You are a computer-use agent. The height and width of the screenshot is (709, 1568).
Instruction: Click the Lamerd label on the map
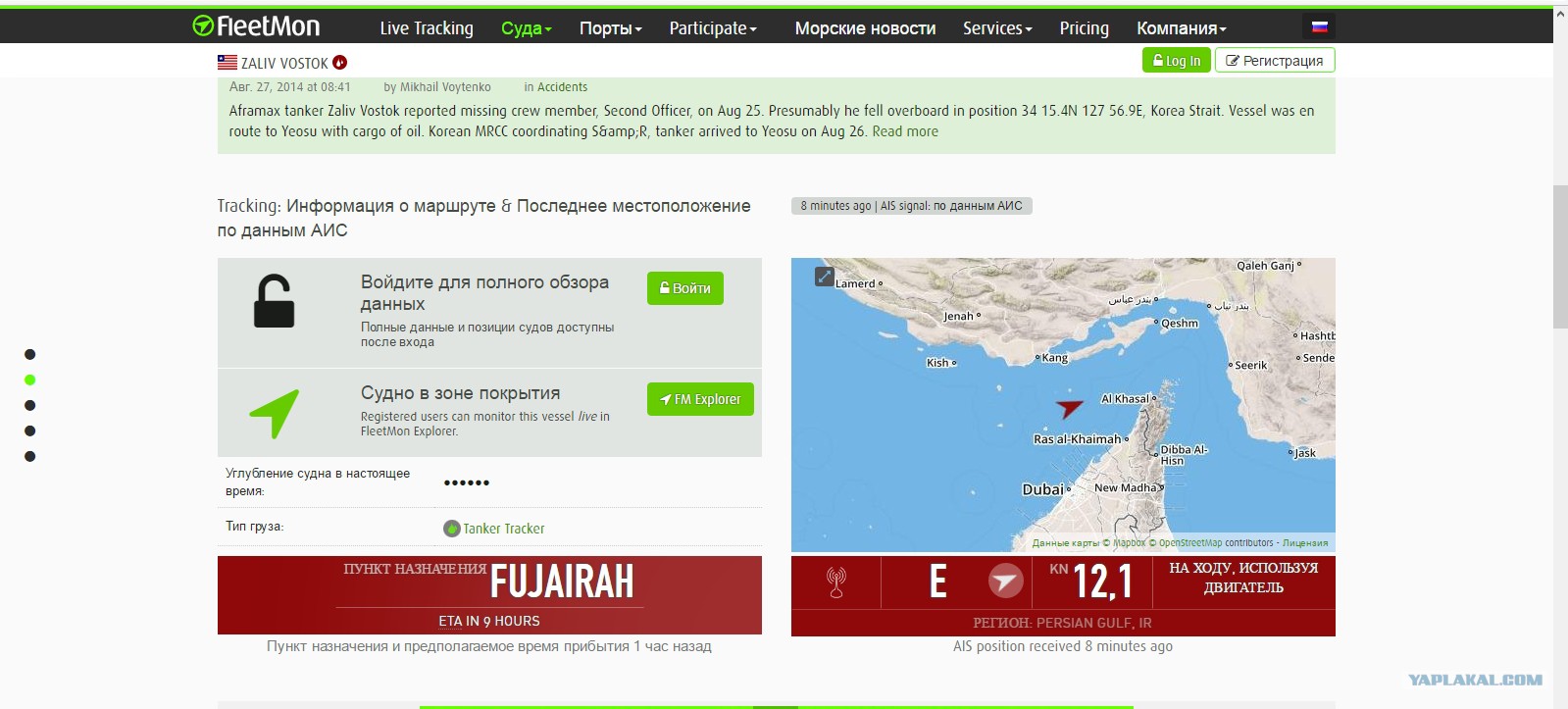pyautogui.click(x=855, y=284)
